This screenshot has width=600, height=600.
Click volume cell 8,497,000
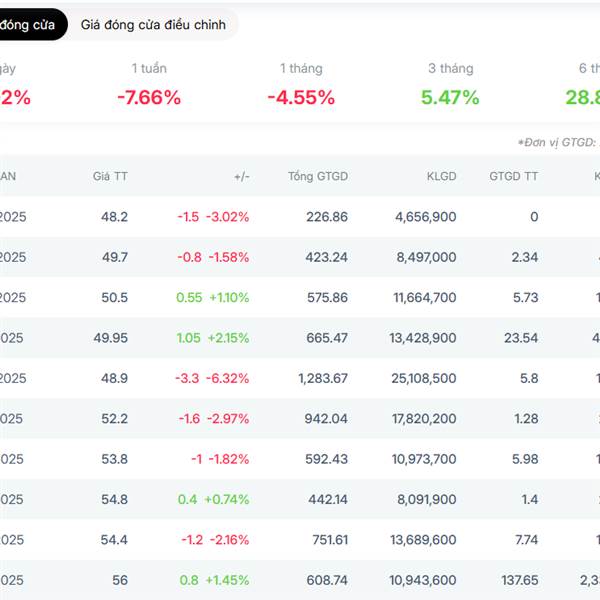426,257
